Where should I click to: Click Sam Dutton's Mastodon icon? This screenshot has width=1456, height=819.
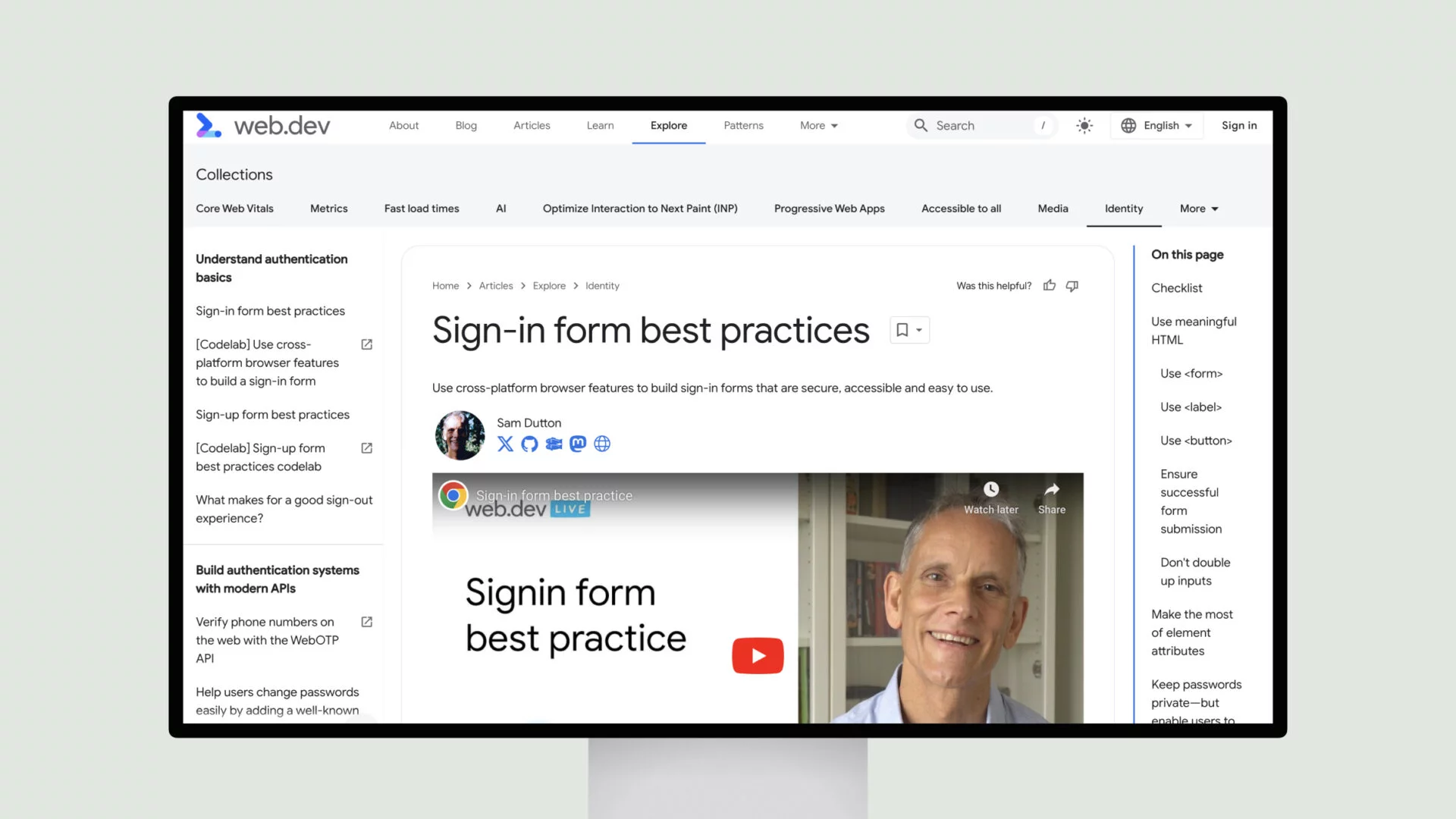(x=578, y=443)
